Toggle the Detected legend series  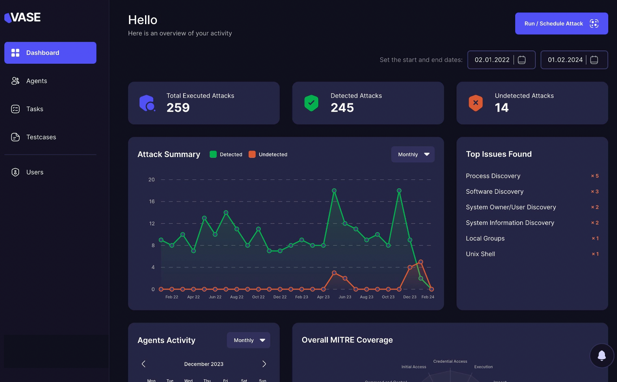(x=226, y=155)
